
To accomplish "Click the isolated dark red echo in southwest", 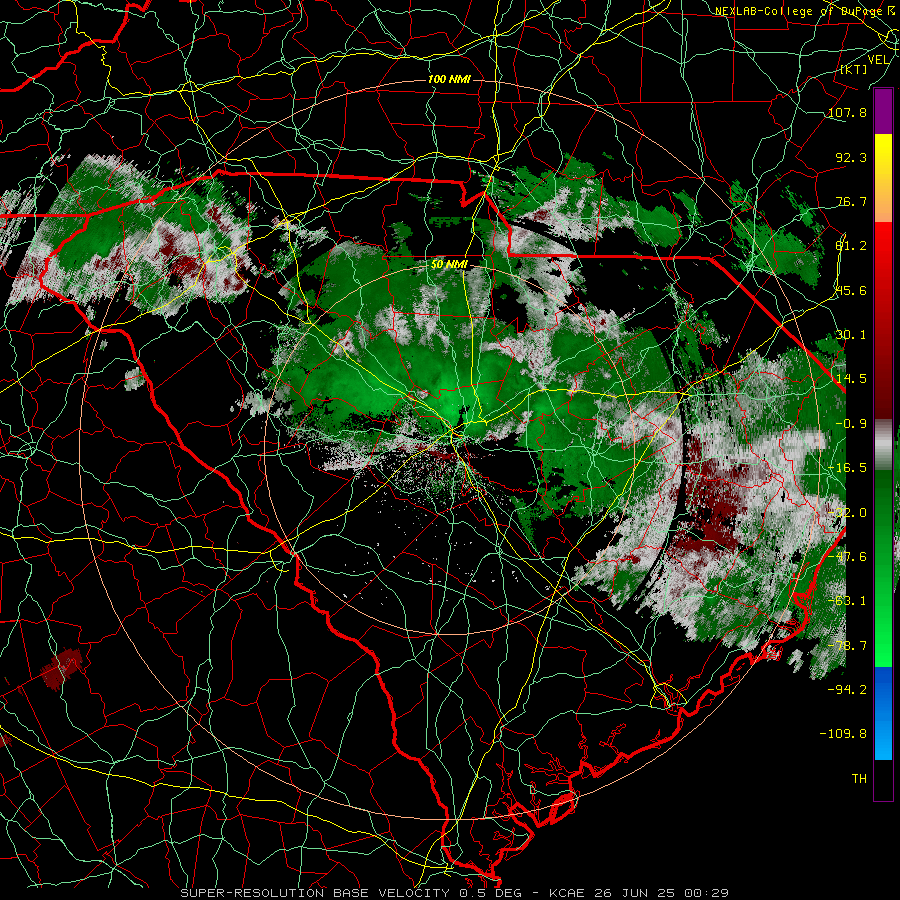I will [61, 668].
